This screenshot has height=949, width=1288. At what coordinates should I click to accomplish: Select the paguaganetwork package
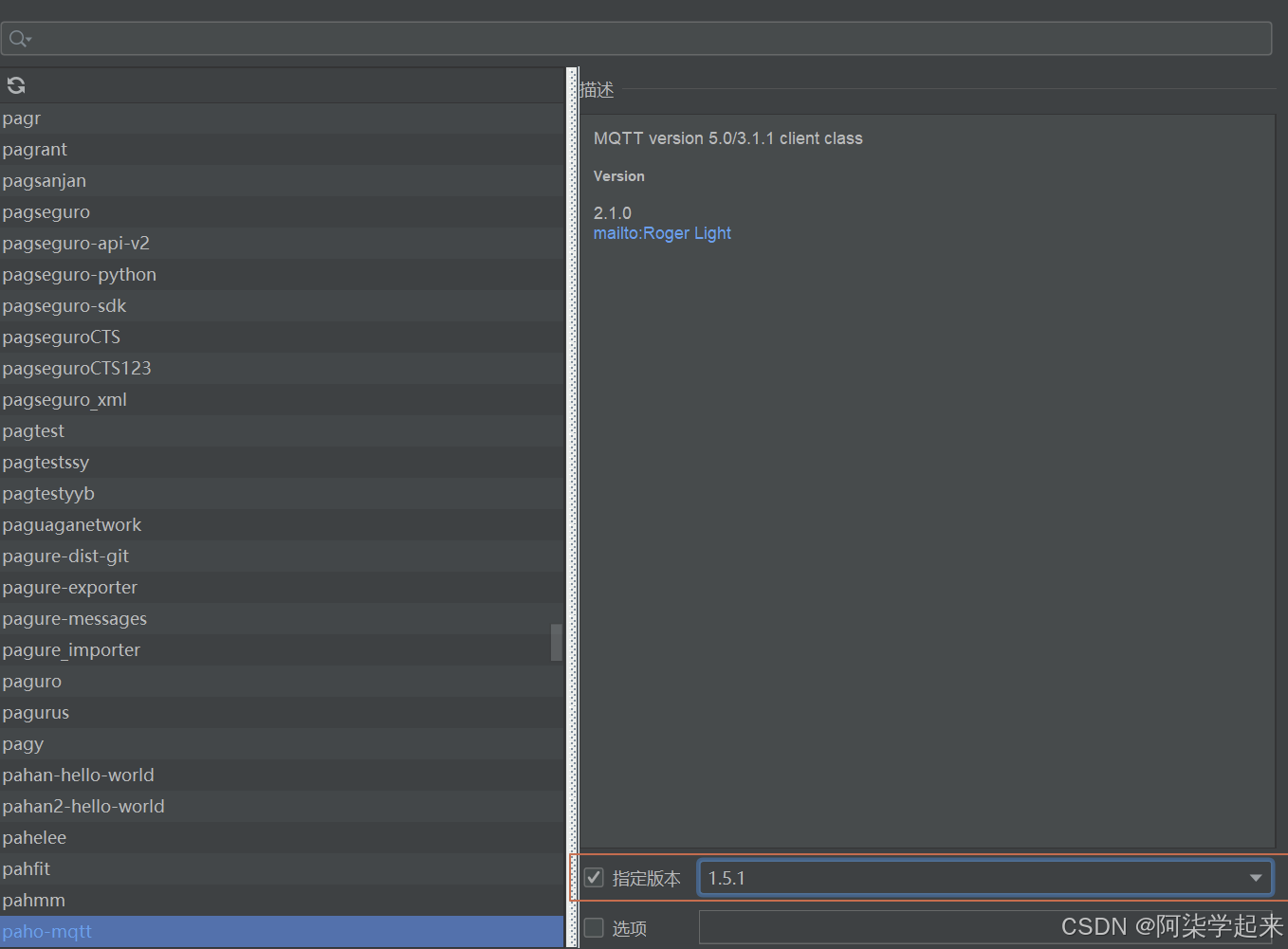pos(282,524)
